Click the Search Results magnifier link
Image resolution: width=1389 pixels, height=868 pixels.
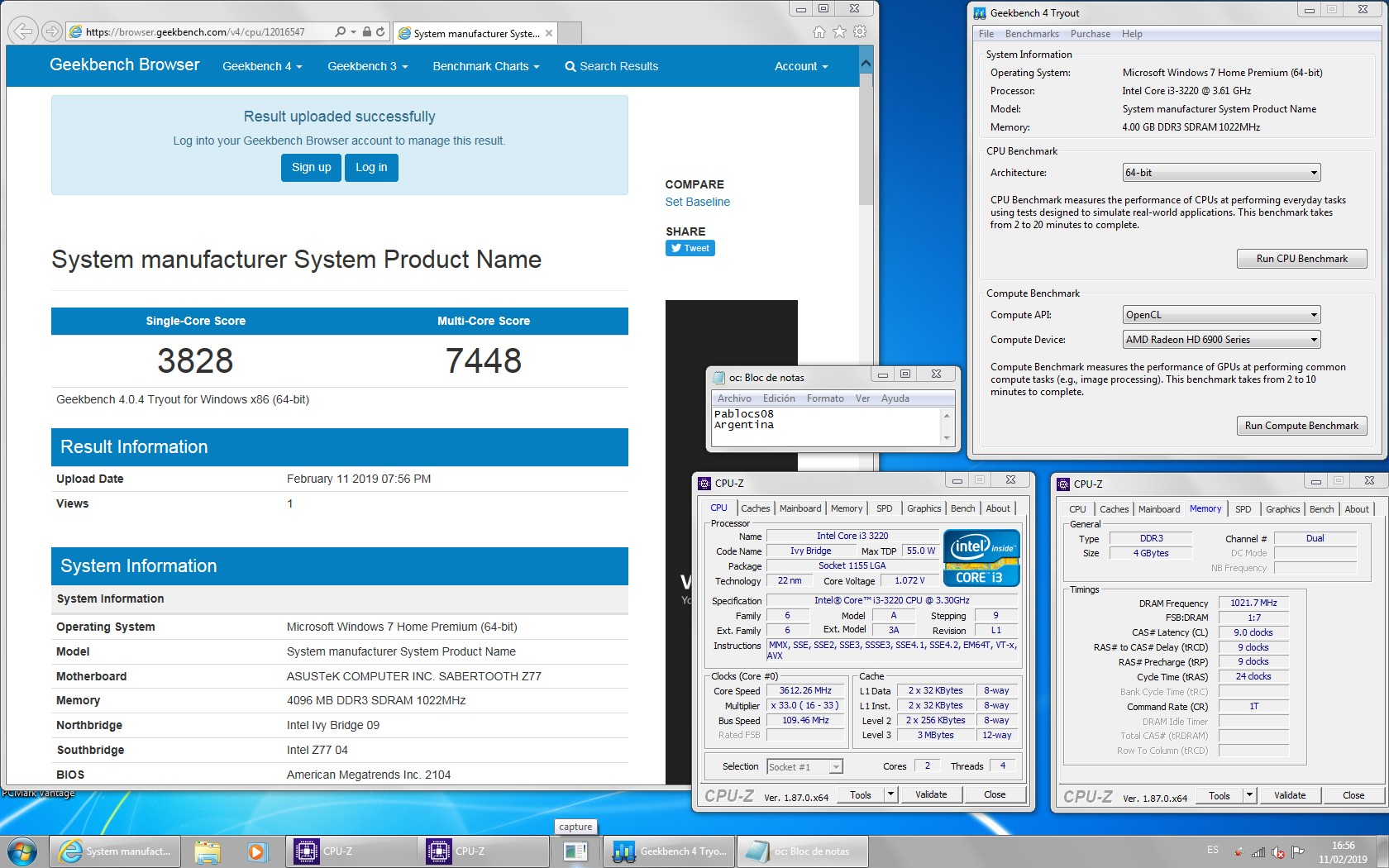point(611,66)
